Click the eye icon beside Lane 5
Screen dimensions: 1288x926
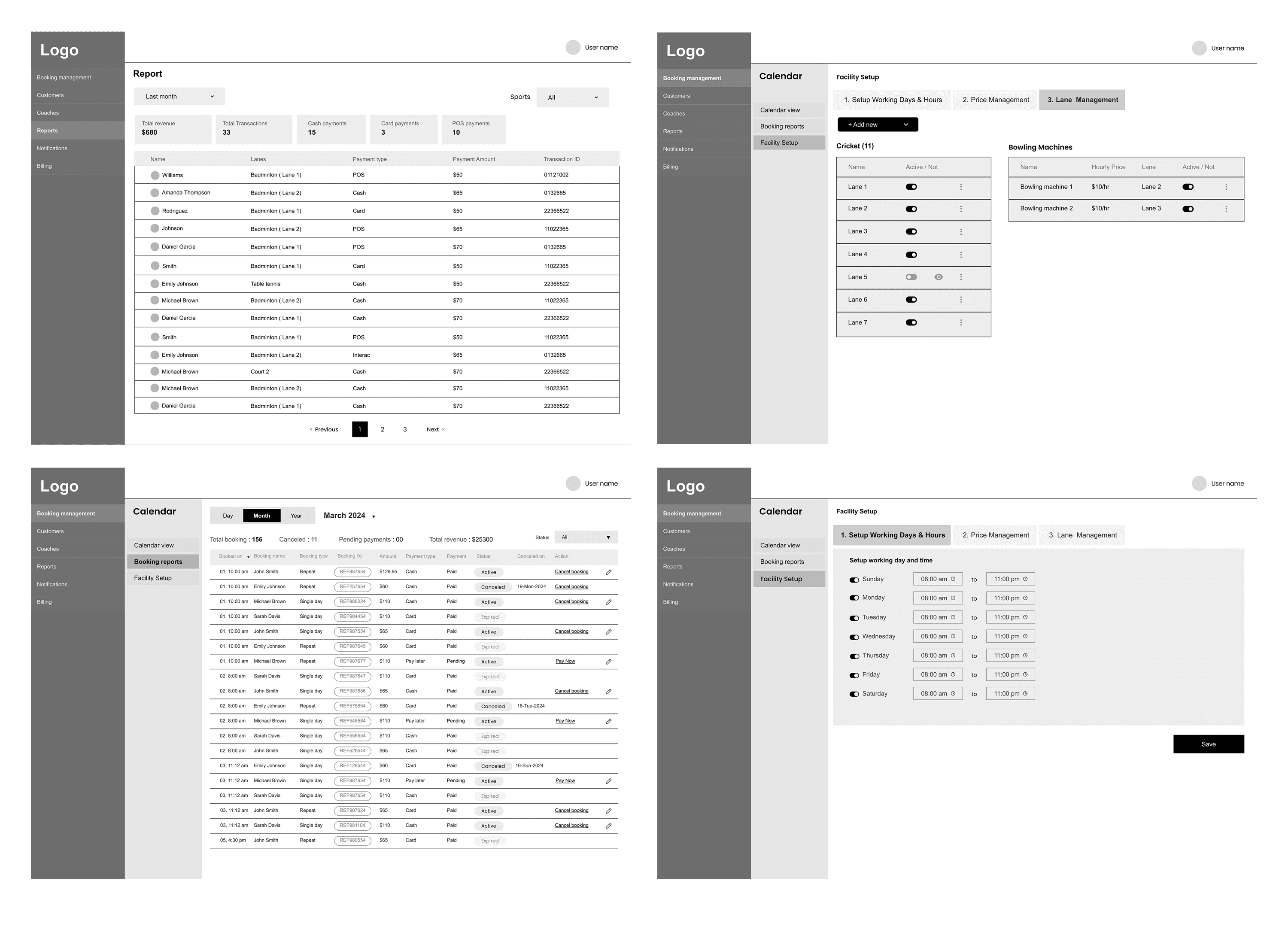tap(938, 277)
